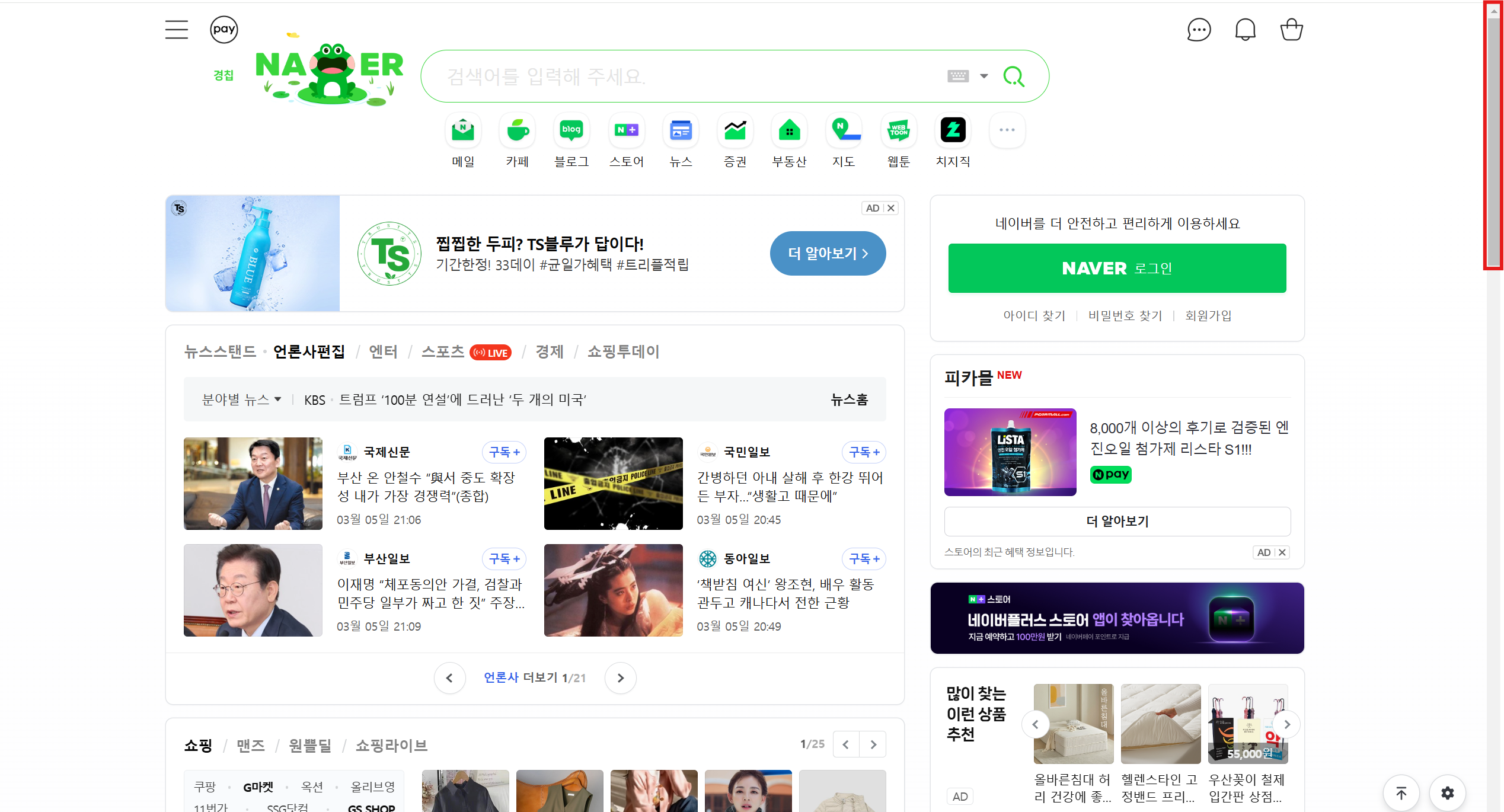Viewport: 1504px width, 812px height.
Task: Close the TS블루 banner ad
Action: point(891,208)
